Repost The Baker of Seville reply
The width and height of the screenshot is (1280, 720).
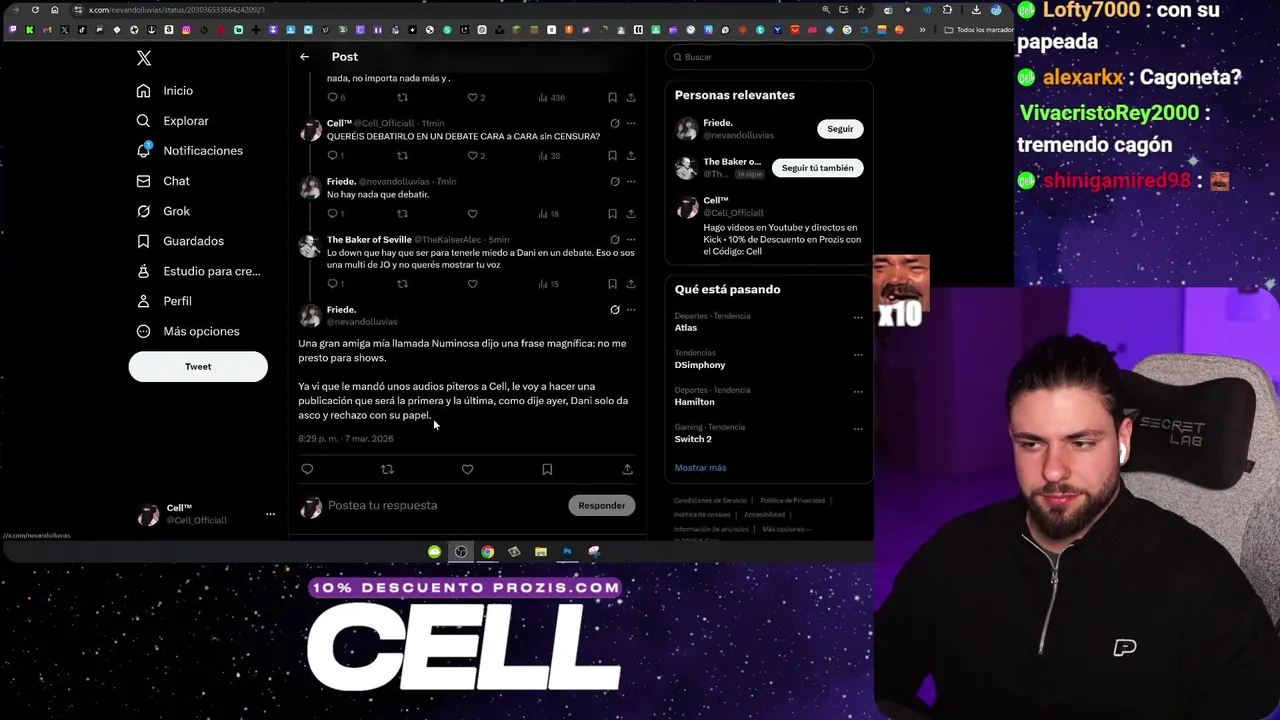coord(402,284)
